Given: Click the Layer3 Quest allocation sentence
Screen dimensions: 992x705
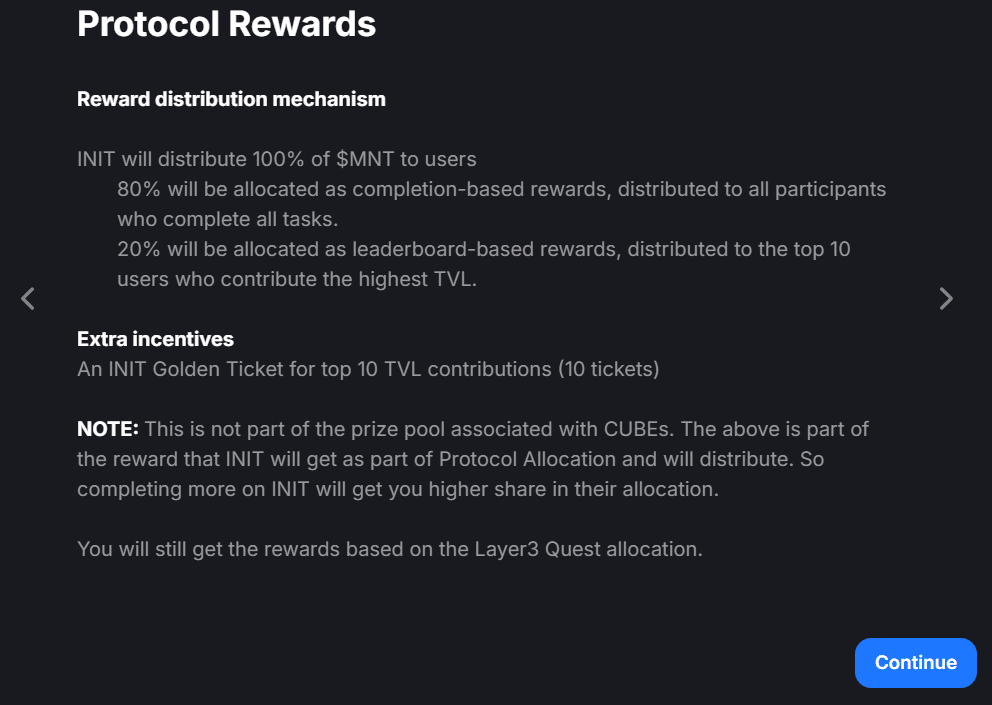Looking at the screenshot, I should [390, 549].
